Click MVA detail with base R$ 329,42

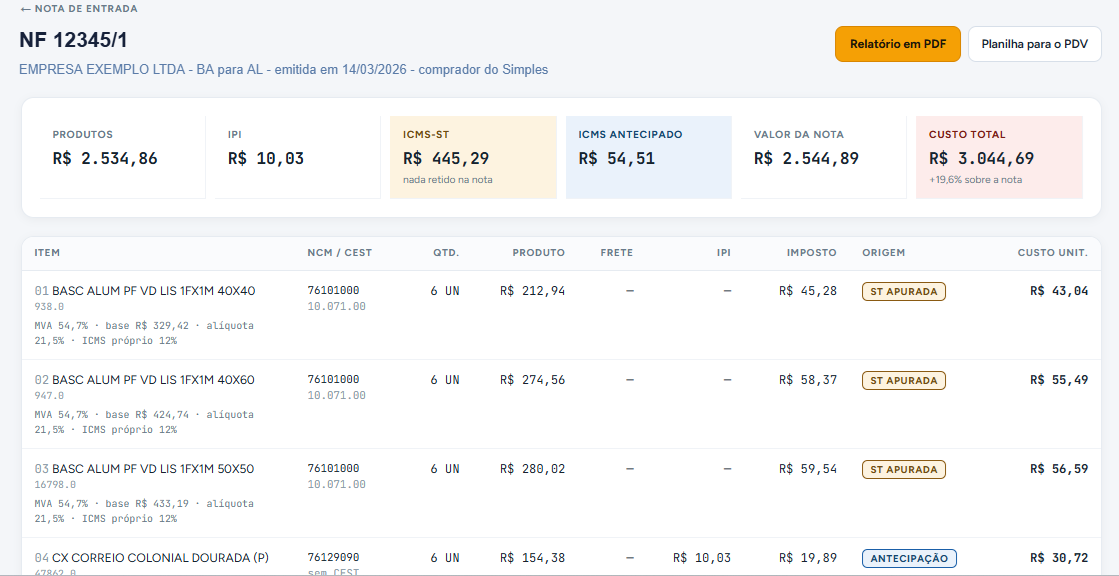click(x=144, y=333)
